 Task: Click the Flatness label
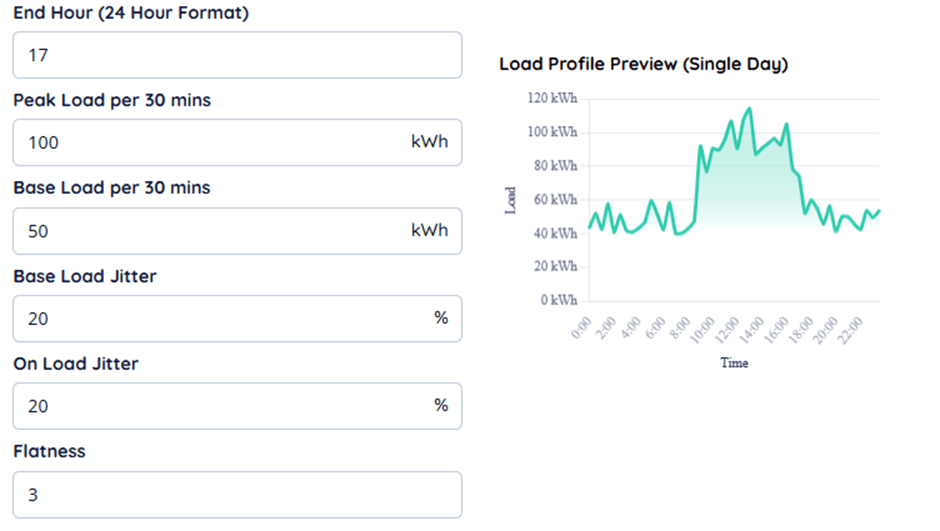click(x=49, y=451)
